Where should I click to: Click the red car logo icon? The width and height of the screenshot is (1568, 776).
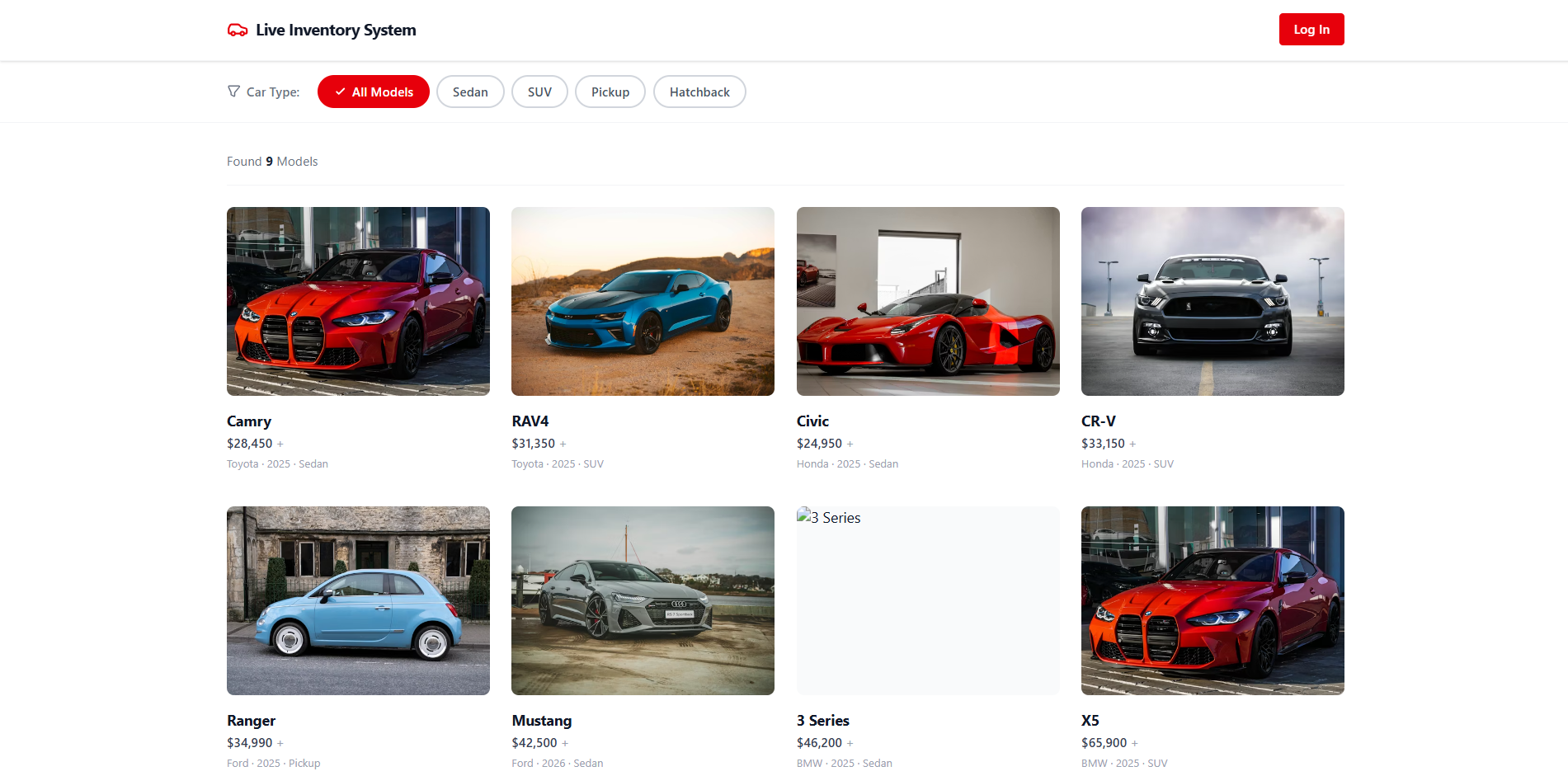[x=238, y=31]
